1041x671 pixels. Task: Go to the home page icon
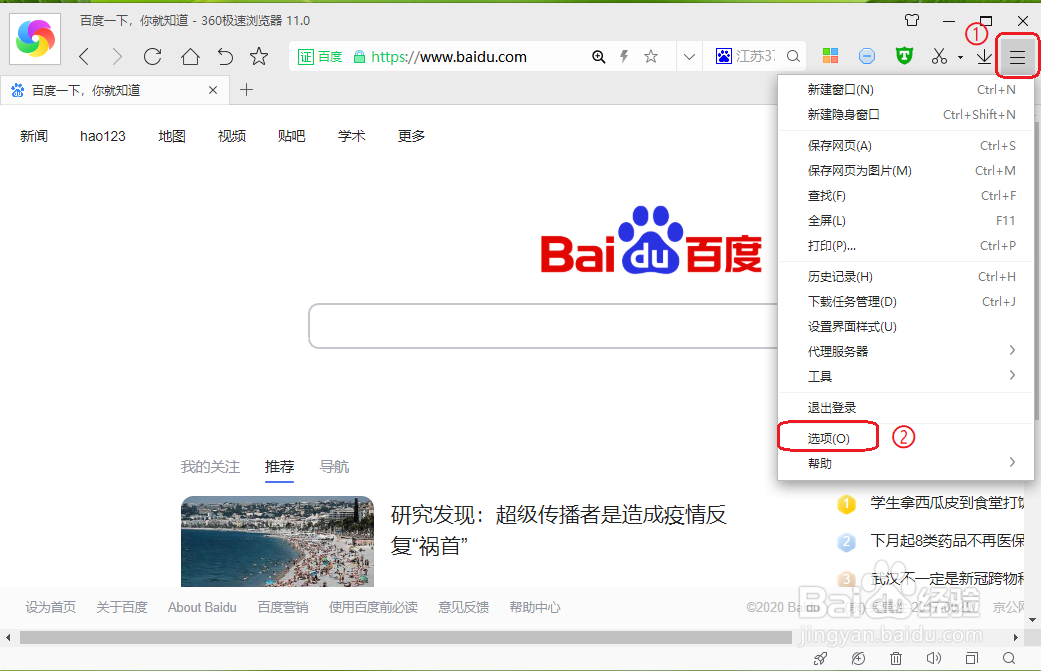(x=190, y=56)
